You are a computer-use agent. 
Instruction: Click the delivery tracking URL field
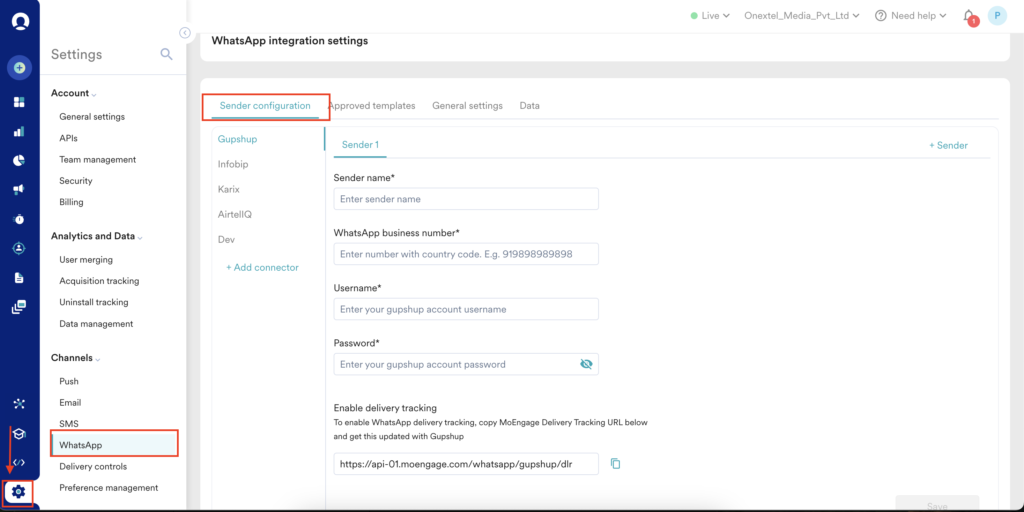[x=466, y=464]
